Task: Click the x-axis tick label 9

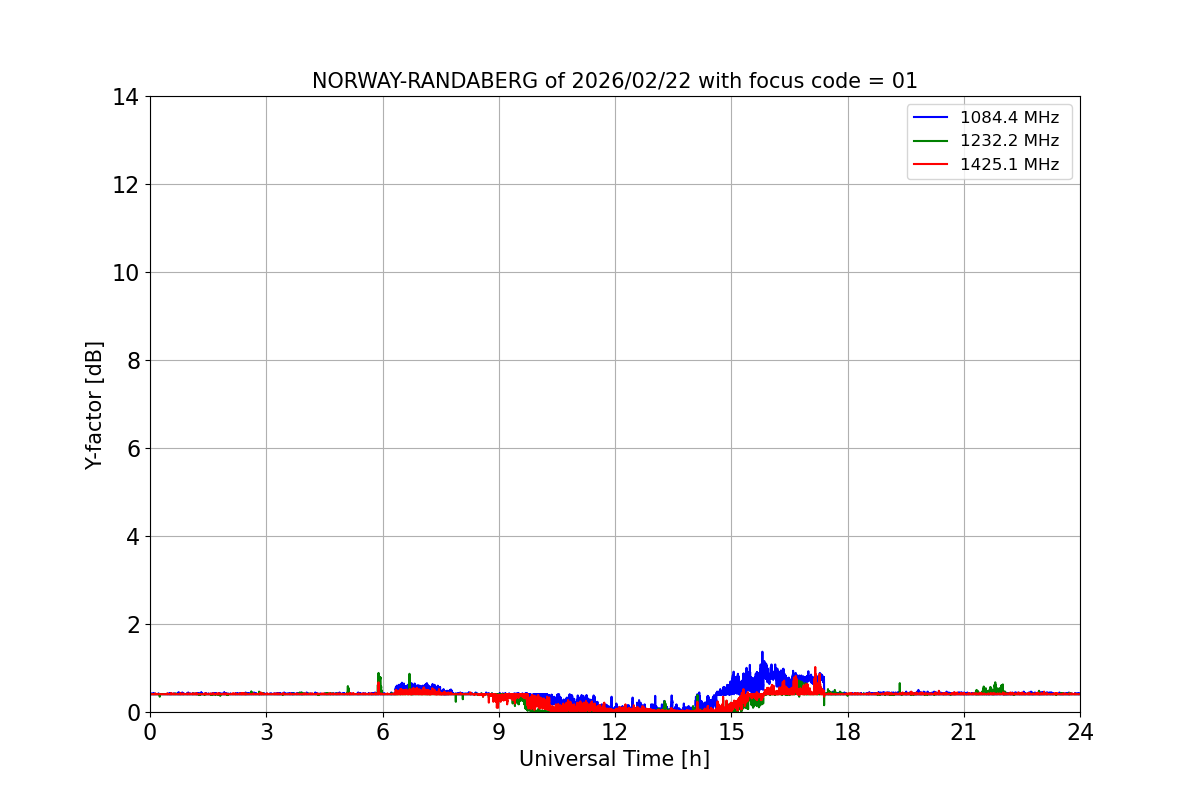Action: click(499, 732)
